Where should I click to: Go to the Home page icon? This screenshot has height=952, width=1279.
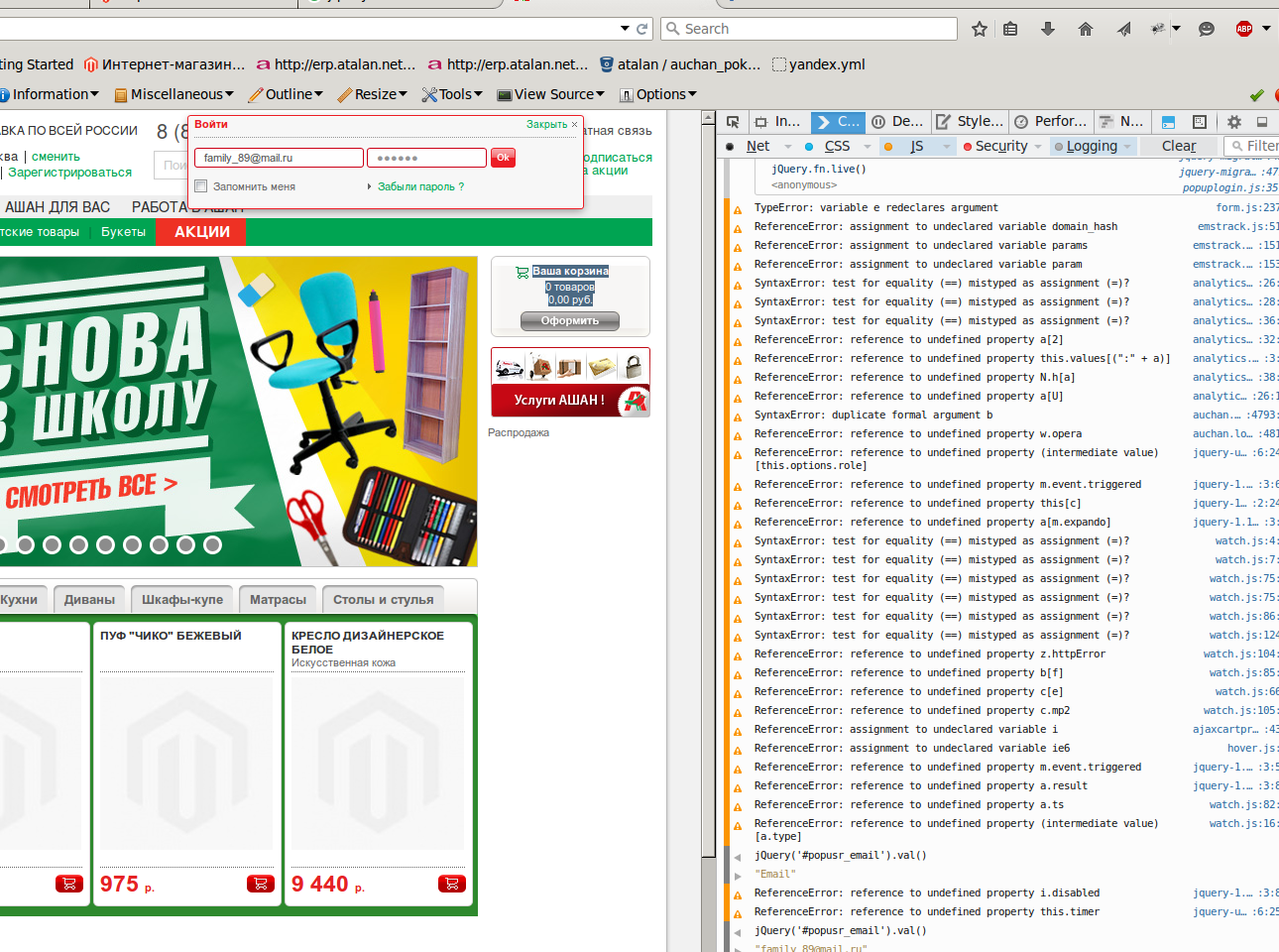1086,29
